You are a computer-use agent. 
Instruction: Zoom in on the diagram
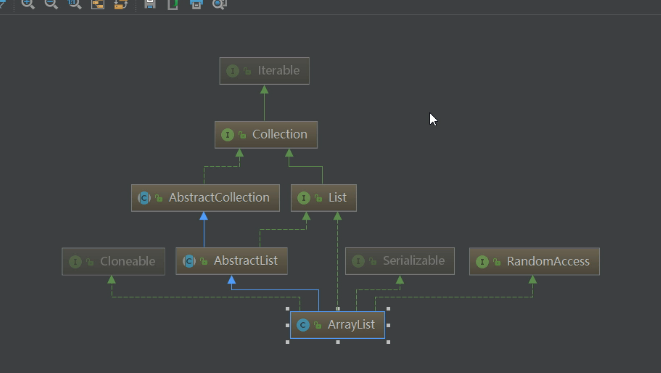pyautogui.click(x=28, y=4)
